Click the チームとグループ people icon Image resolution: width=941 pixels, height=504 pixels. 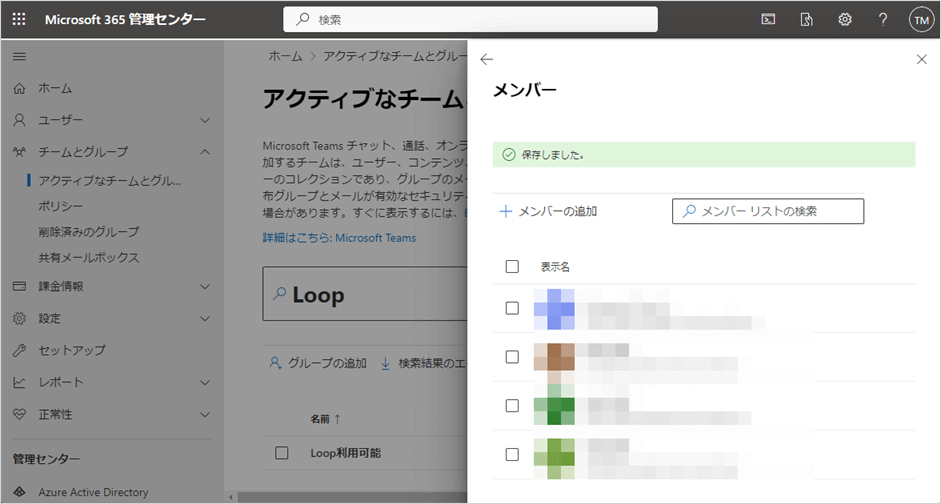pyautogui.click(x=19, y=152)
